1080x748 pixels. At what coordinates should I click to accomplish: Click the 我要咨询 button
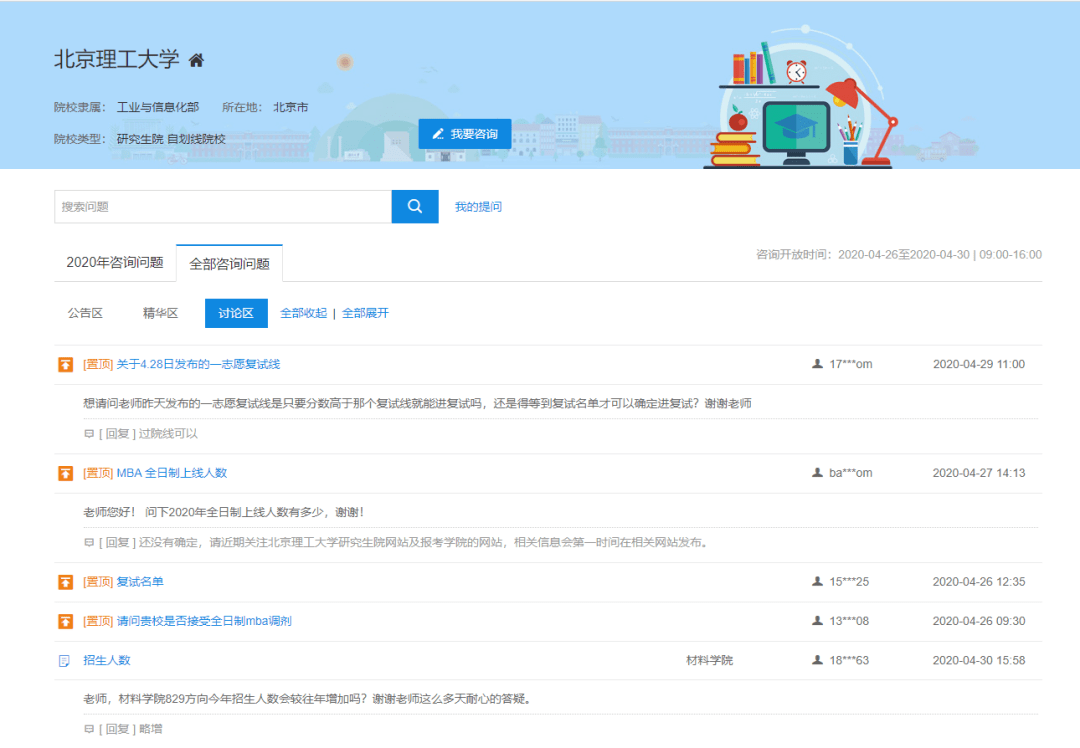[465, 134]
